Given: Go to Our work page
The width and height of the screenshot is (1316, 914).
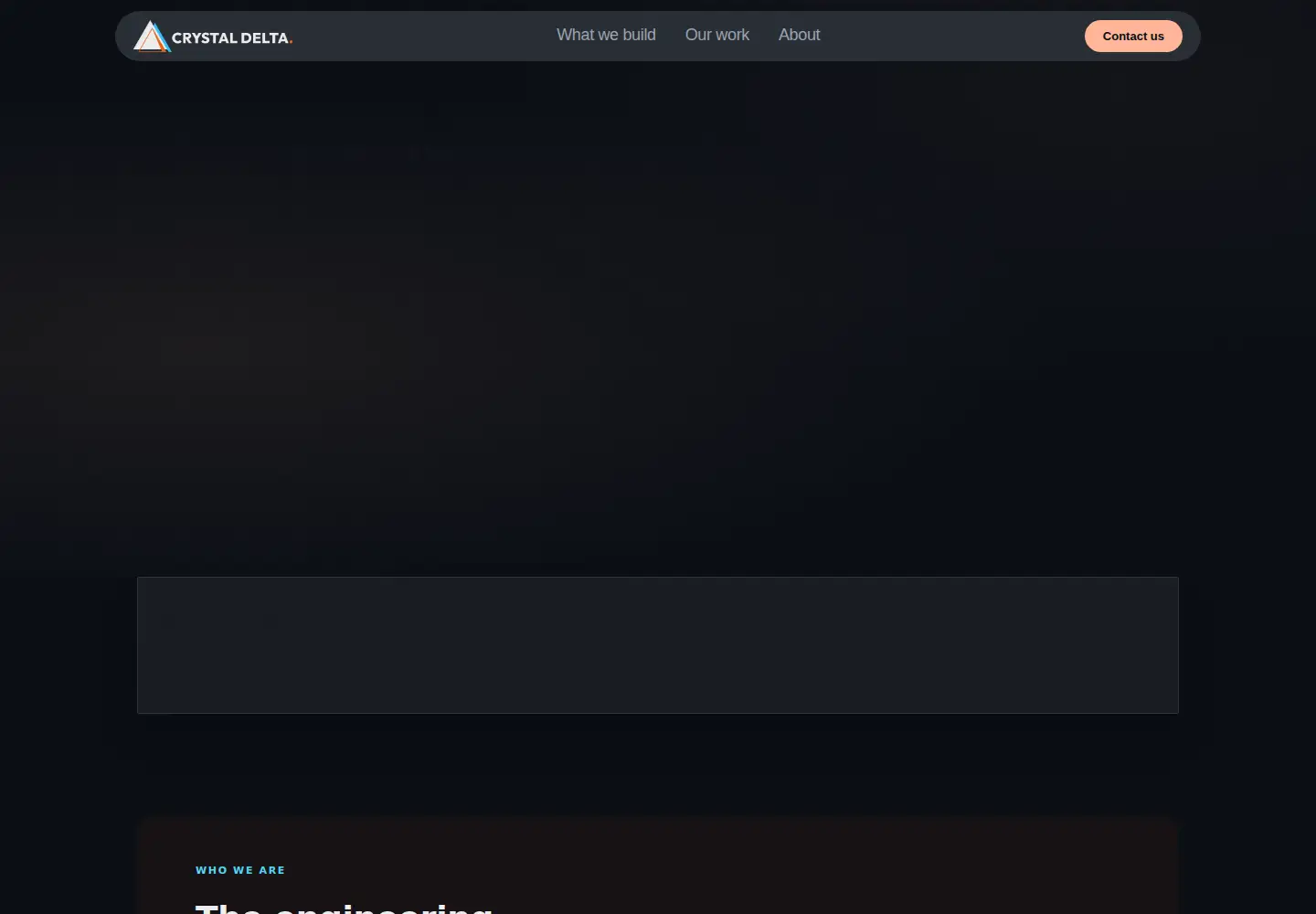Looking at the screenshot, I should [717, 35].
